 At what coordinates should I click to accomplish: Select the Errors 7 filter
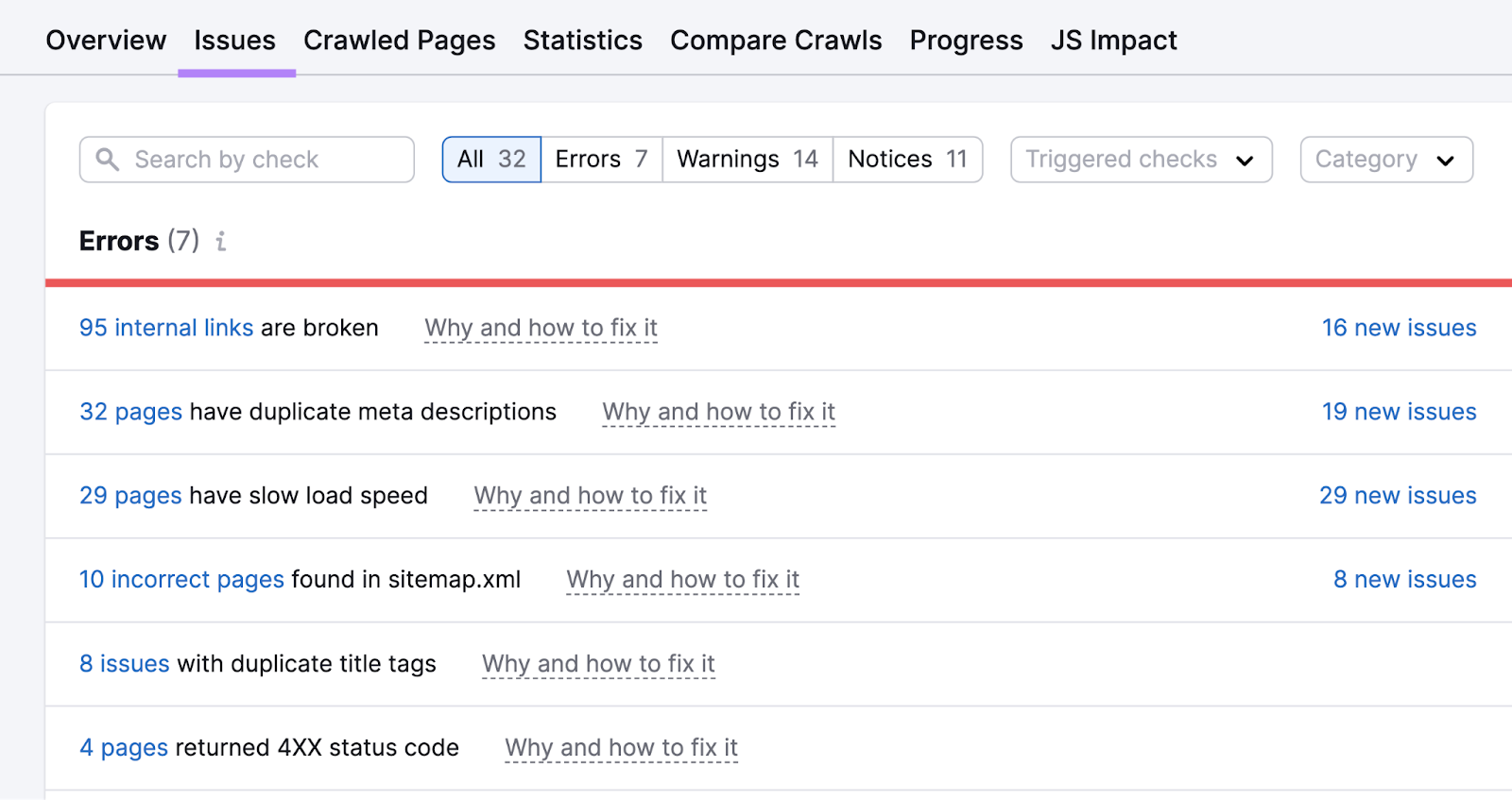[x=601, y=159]
